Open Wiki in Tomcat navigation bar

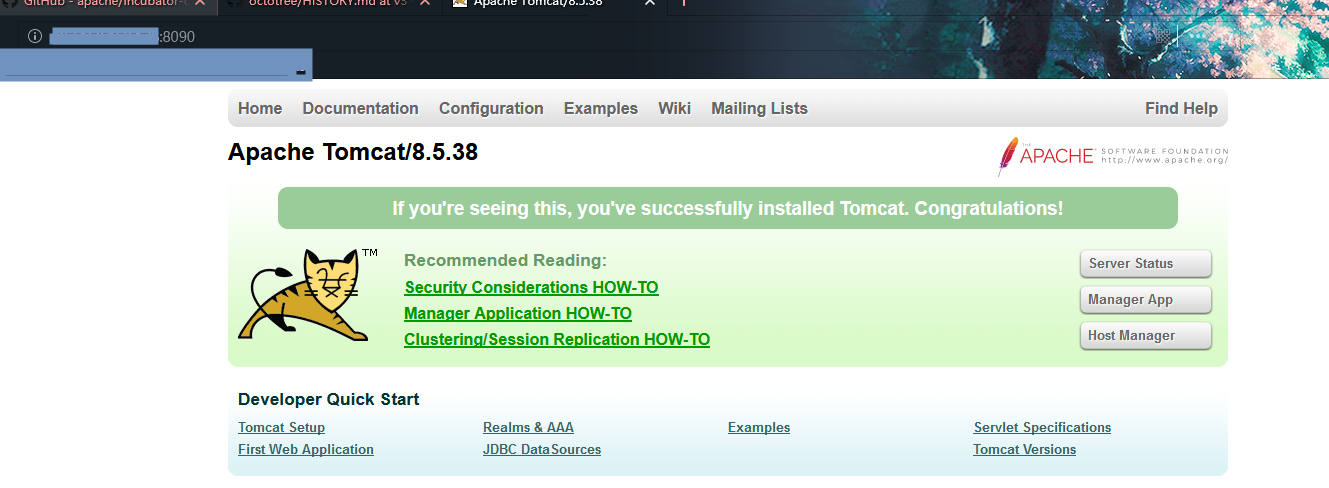click(x=674, y=109)
